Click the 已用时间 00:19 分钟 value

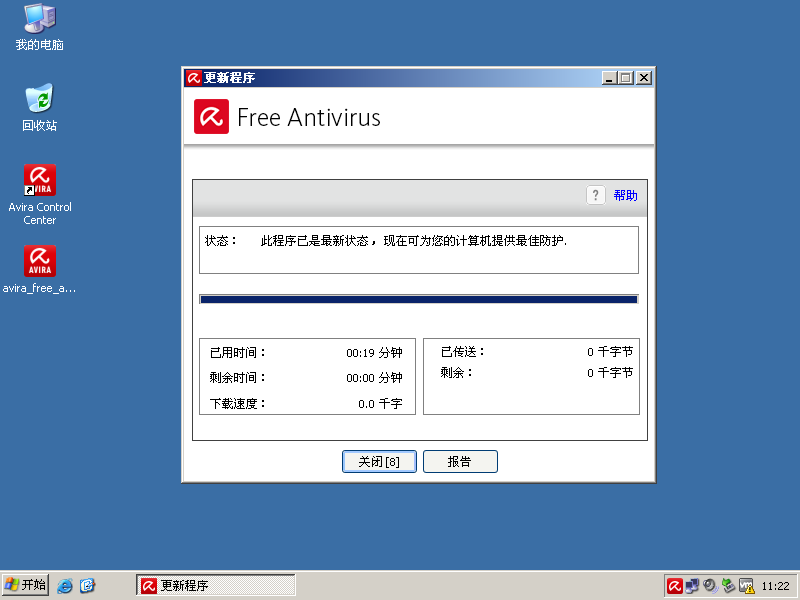point(374,353)
